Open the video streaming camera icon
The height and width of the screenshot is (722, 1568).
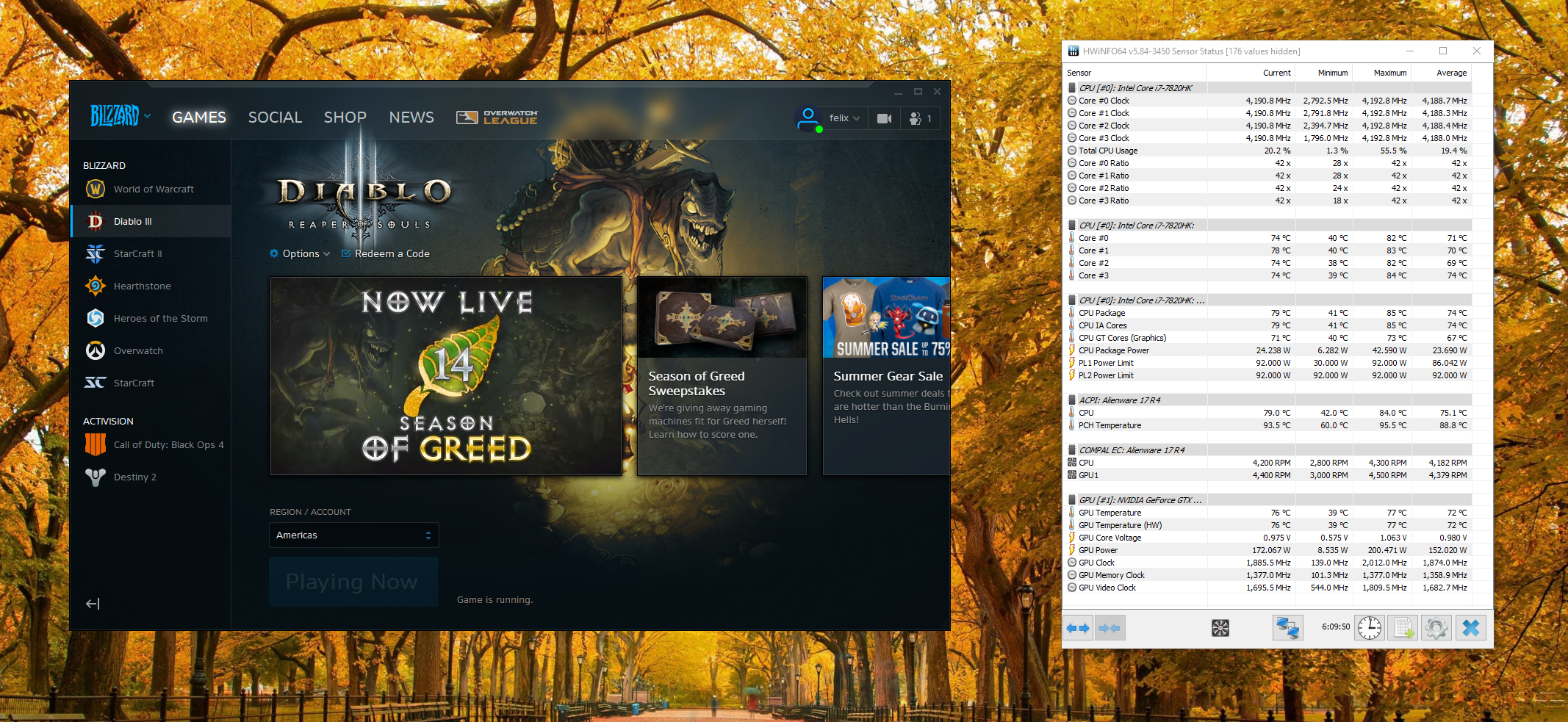click(x=885, y=118)
